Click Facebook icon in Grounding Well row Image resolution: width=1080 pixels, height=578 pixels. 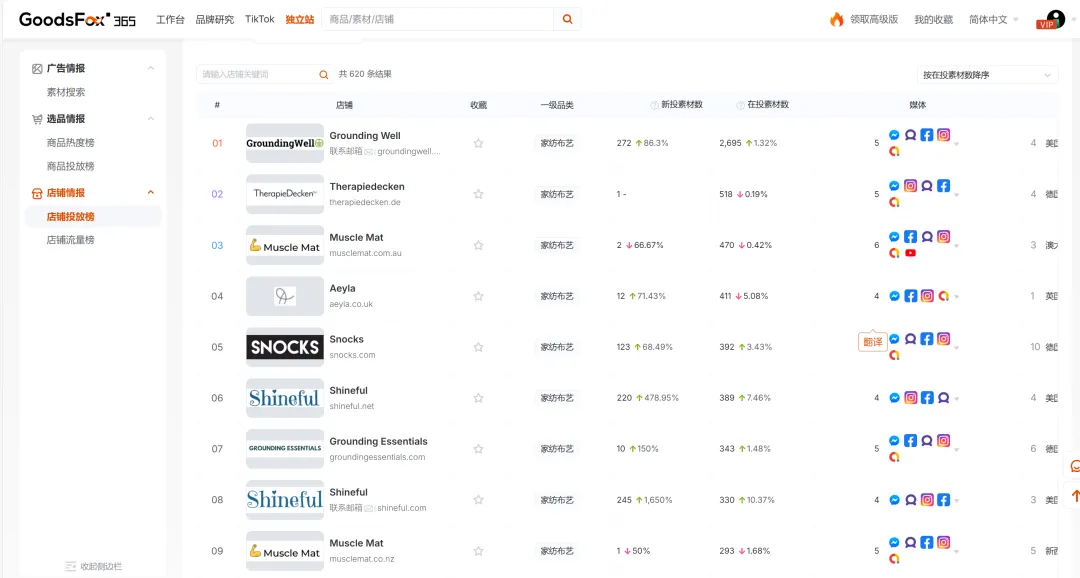point(927,135)
